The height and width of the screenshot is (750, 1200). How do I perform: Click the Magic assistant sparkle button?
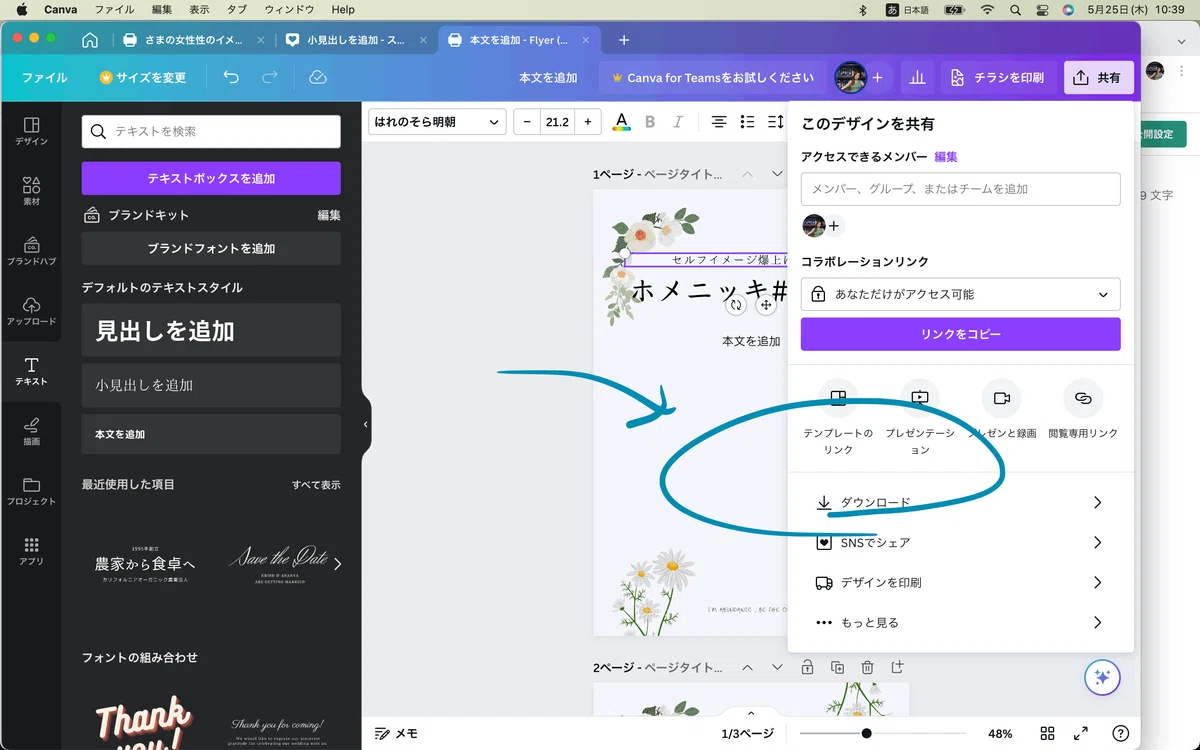(x=1102, y=677)
